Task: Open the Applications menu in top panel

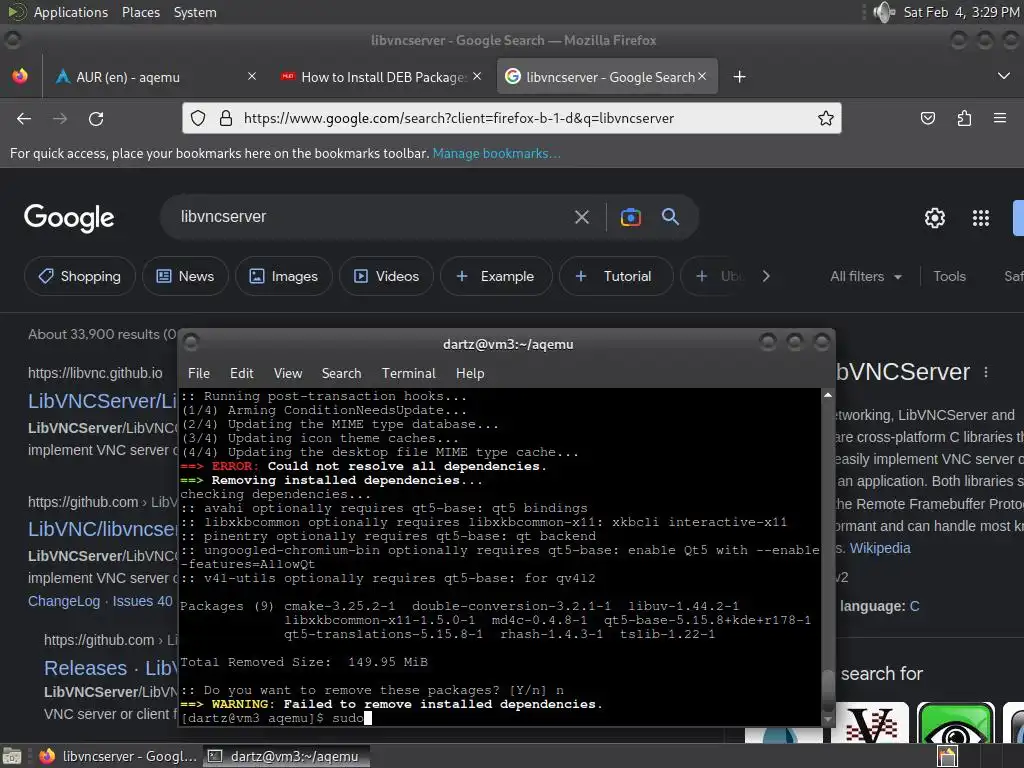Action: 71,12
